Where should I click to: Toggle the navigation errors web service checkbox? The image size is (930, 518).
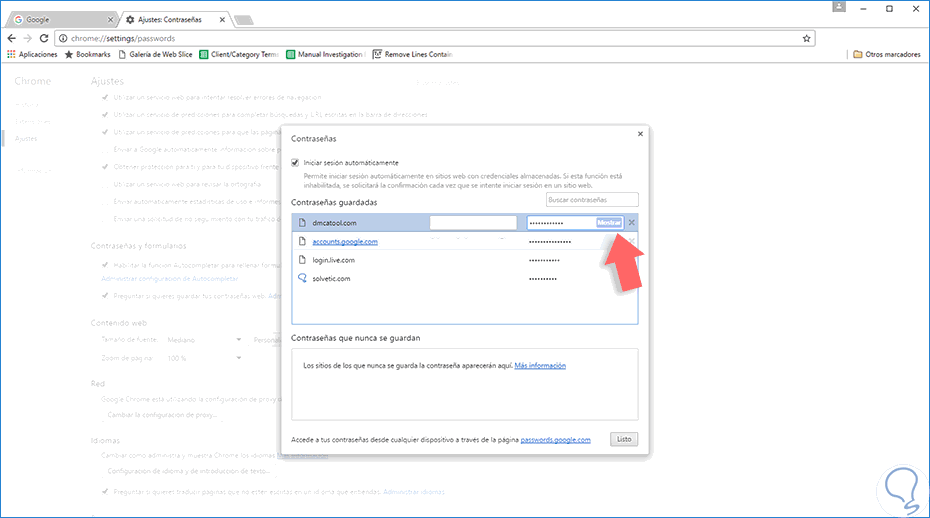(x=105, y=97)
